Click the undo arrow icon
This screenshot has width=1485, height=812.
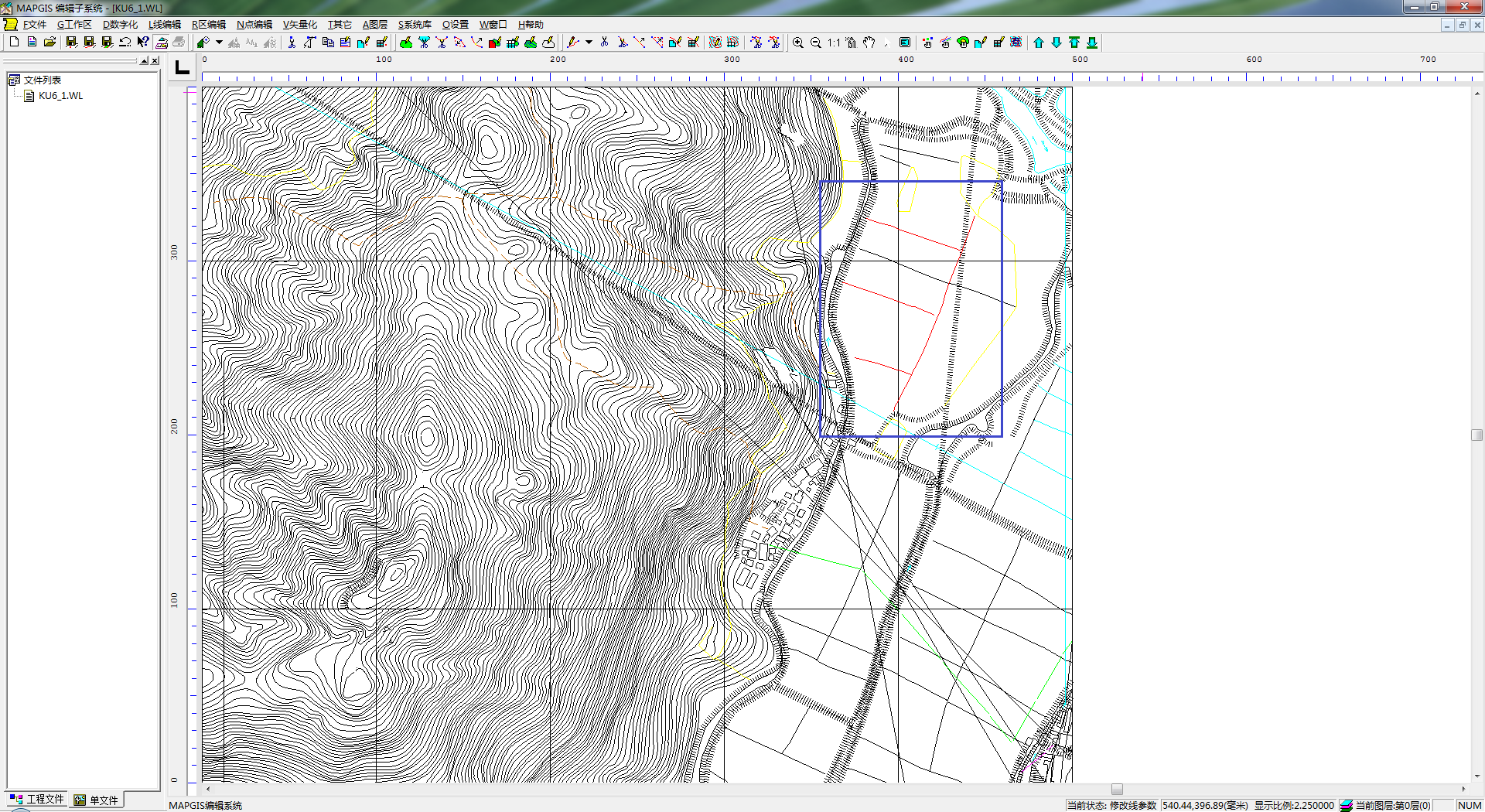(125, 43)
